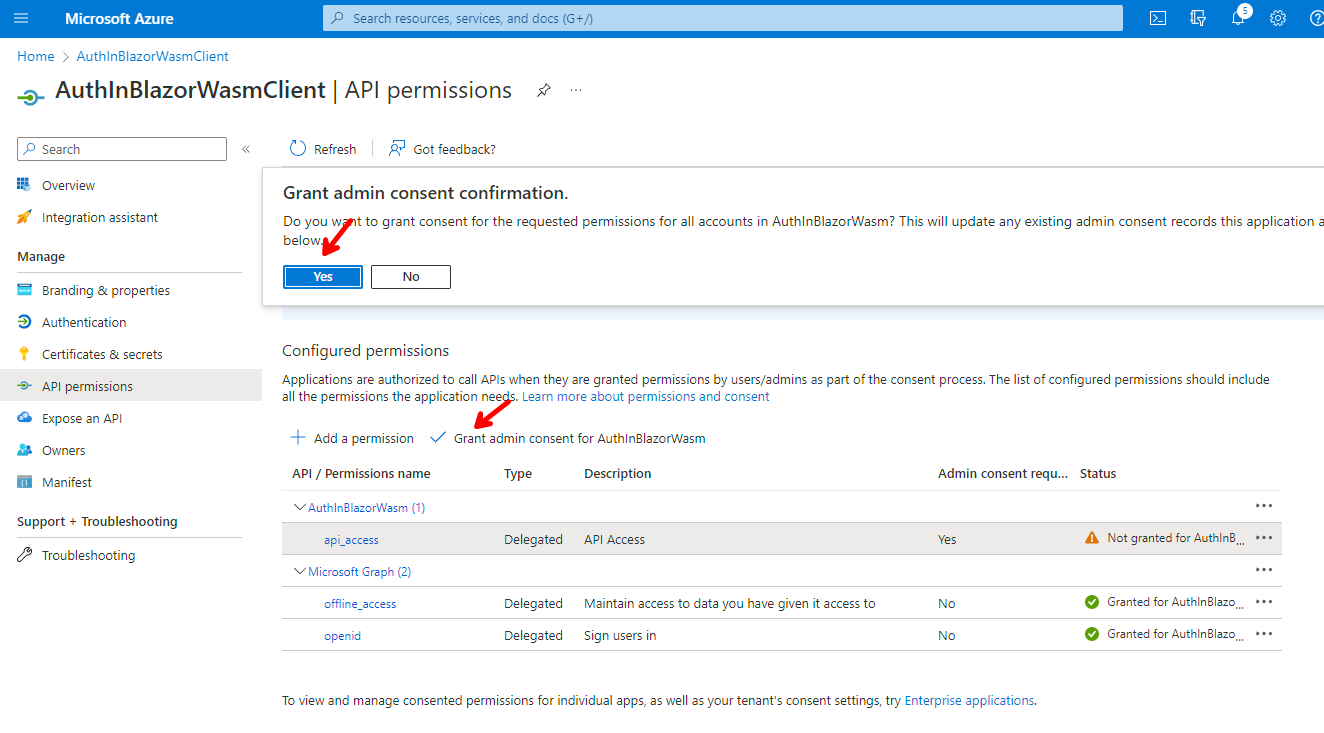Click the green check icon on openid row
This screenshot has height=733, width=1324.
click(x=1092, y=634)
